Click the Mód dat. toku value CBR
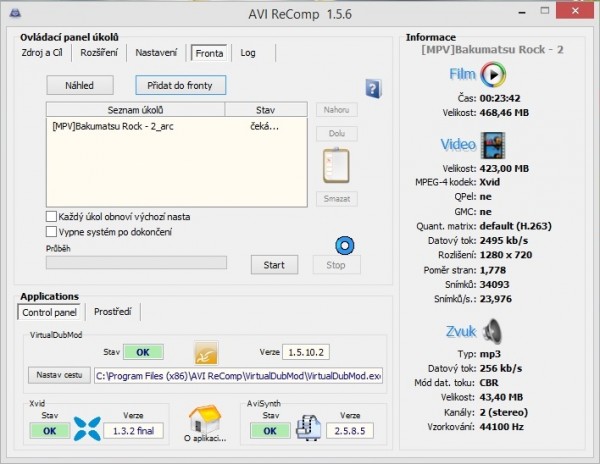 point(489,383)
